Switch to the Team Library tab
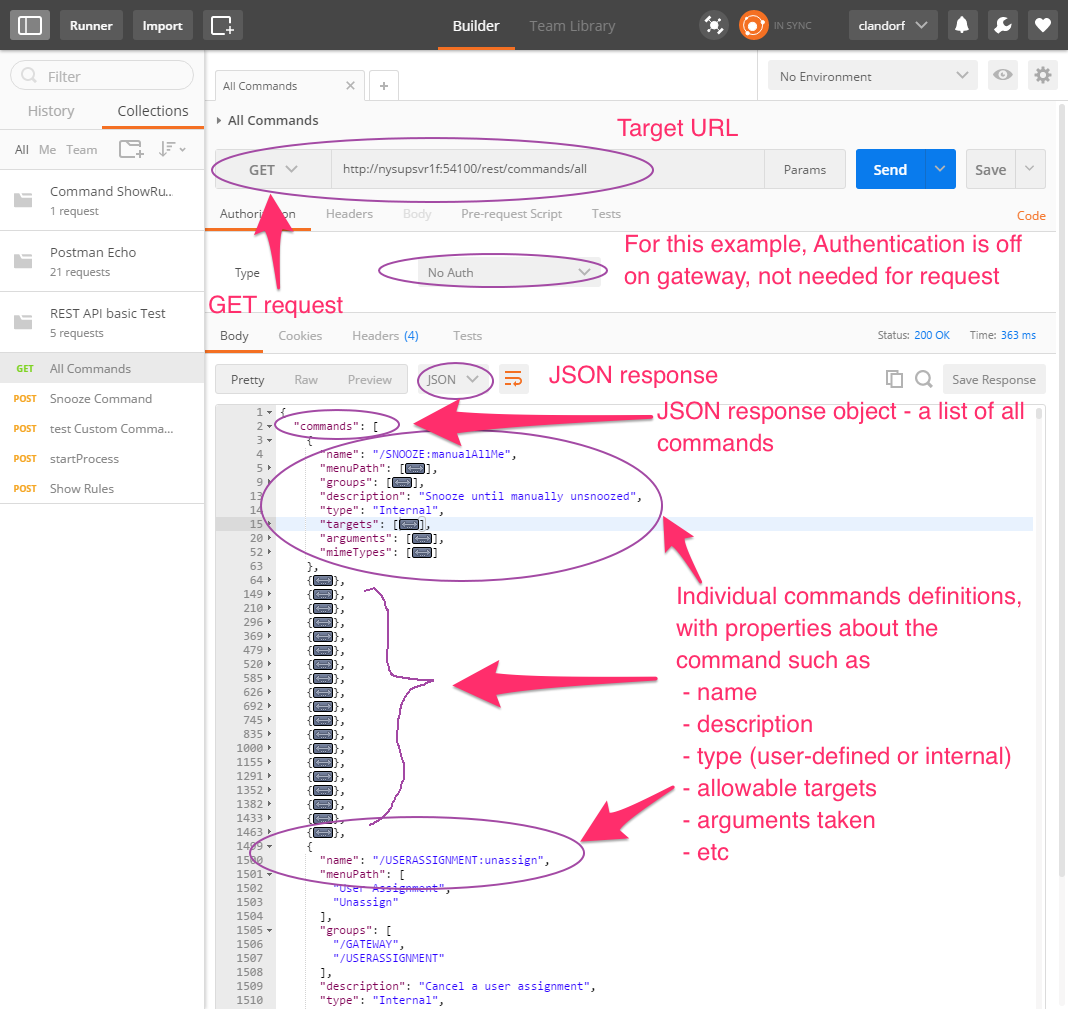 point(572,26)
